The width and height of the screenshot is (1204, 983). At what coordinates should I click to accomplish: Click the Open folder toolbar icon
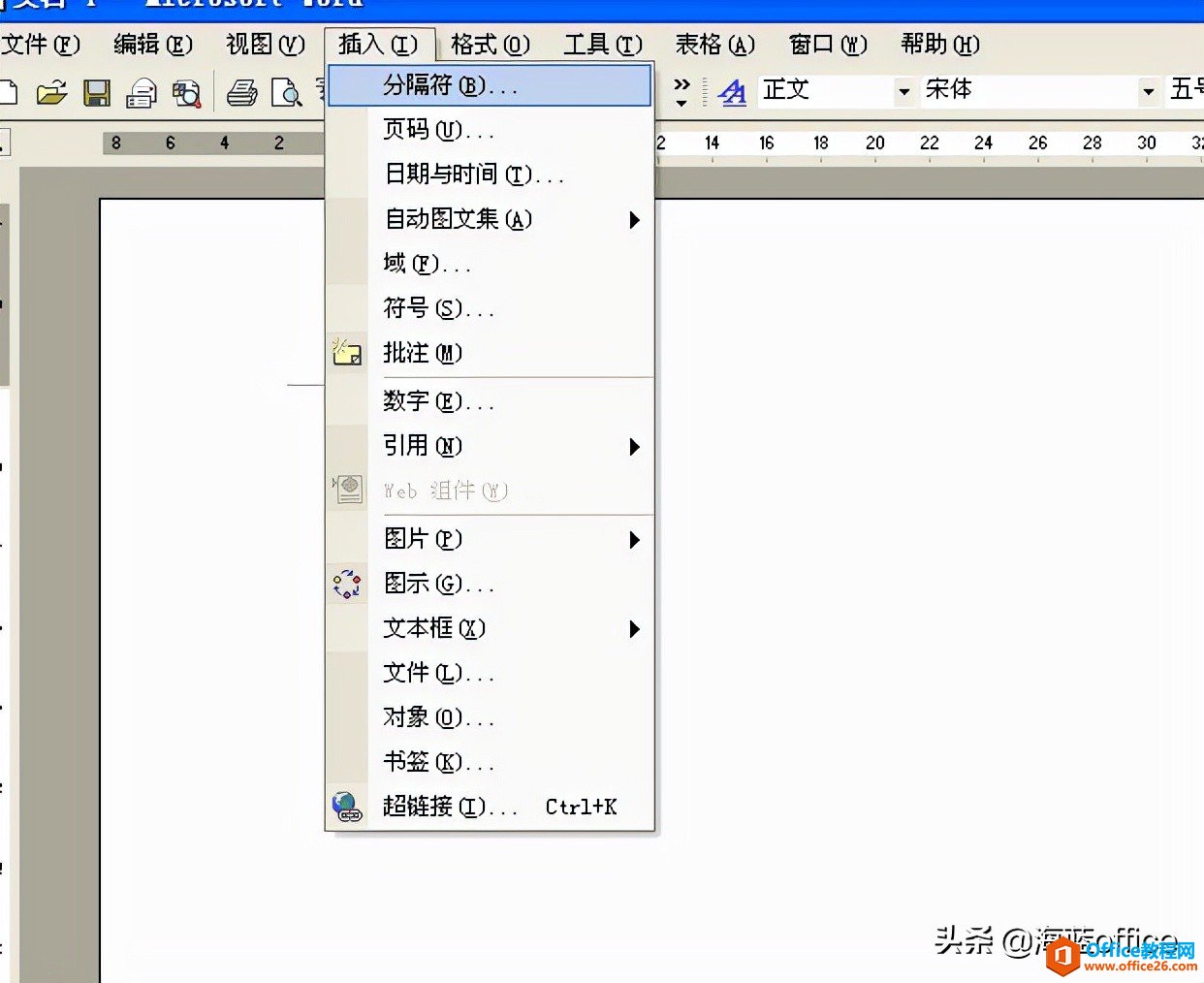pos(51,93)
